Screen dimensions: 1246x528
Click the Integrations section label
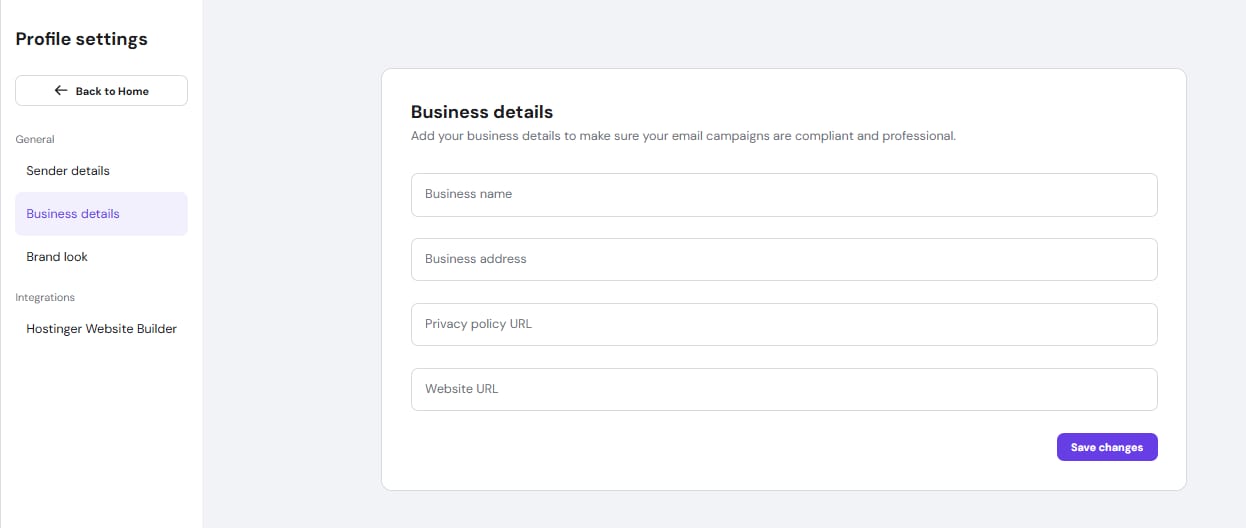tap(45, 297)
